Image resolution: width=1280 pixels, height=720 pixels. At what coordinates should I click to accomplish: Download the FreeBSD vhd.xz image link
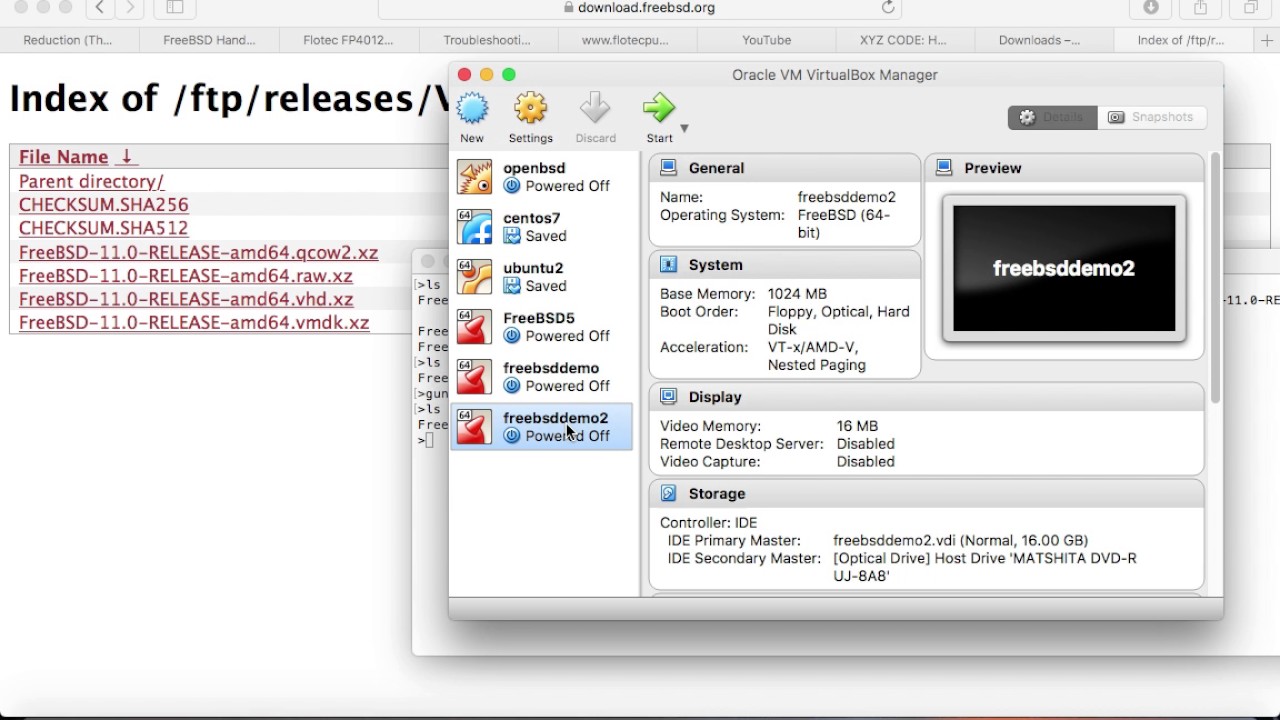(186, 299)
